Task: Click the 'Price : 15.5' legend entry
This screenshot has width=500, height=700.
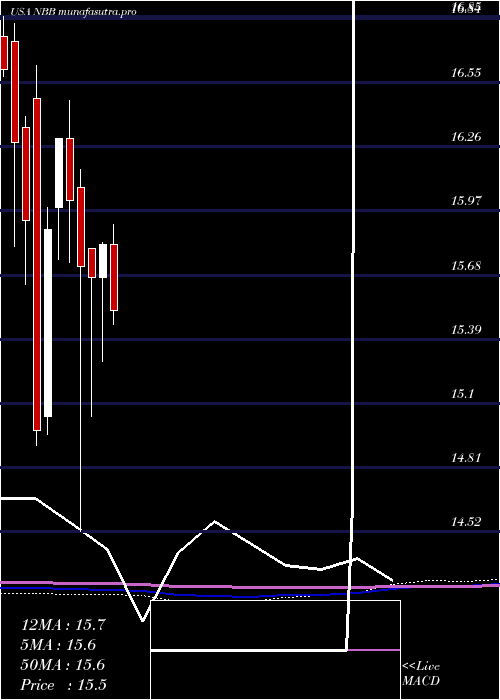Action: (63, 685)
